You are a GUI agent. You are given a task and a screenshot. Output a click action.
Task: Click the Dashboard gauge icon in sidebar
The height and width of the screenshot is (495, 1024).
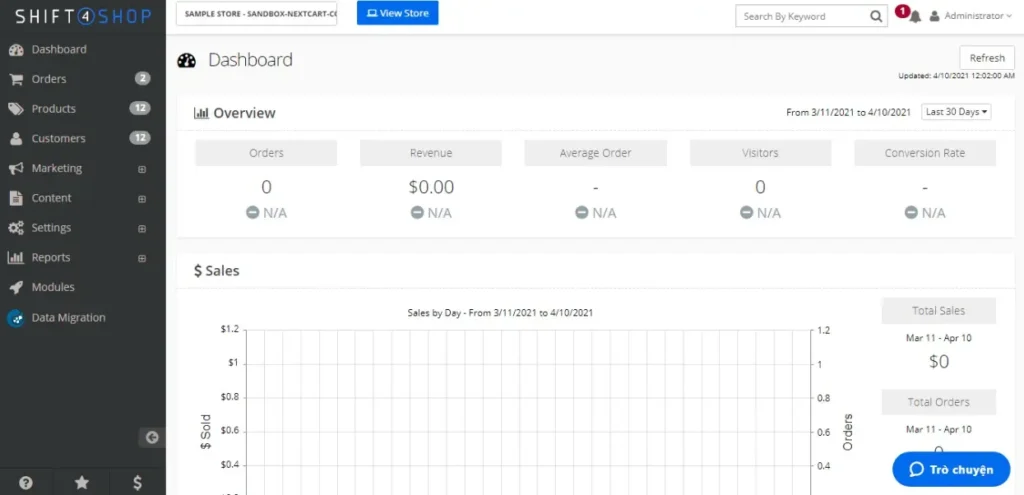pyautogui.click(x=16, y=50)
